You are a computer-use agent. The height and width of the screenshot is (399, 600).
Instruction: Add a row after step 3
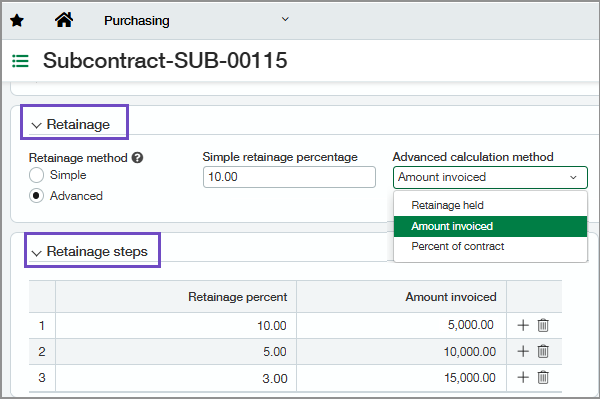click(x=523, y=378)
